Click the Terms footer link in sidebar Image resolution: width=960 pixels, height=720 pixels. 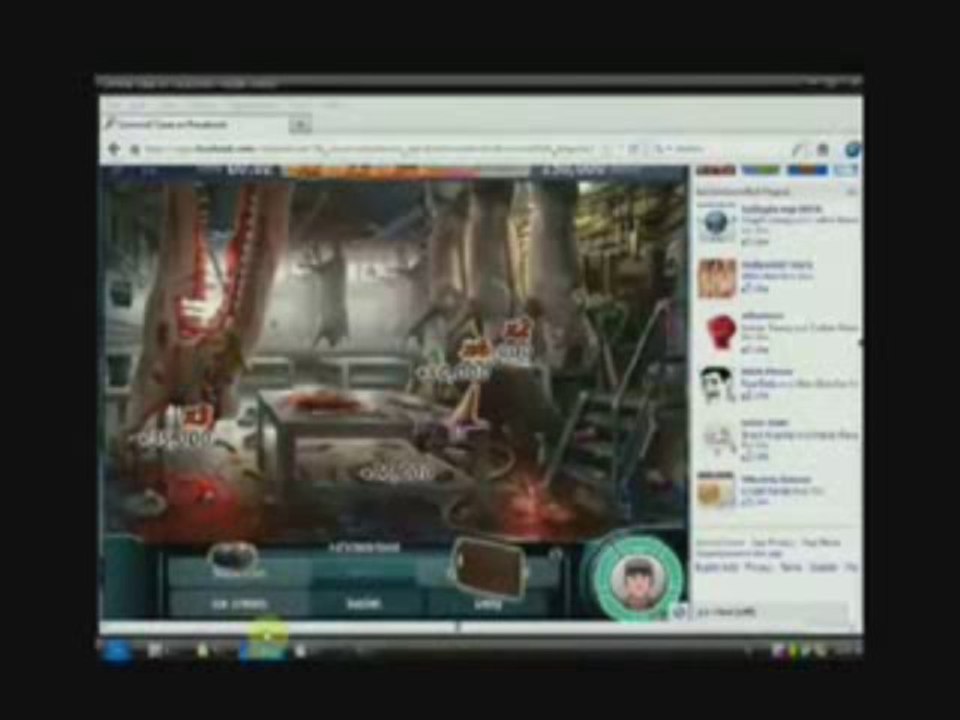[791, 568]
